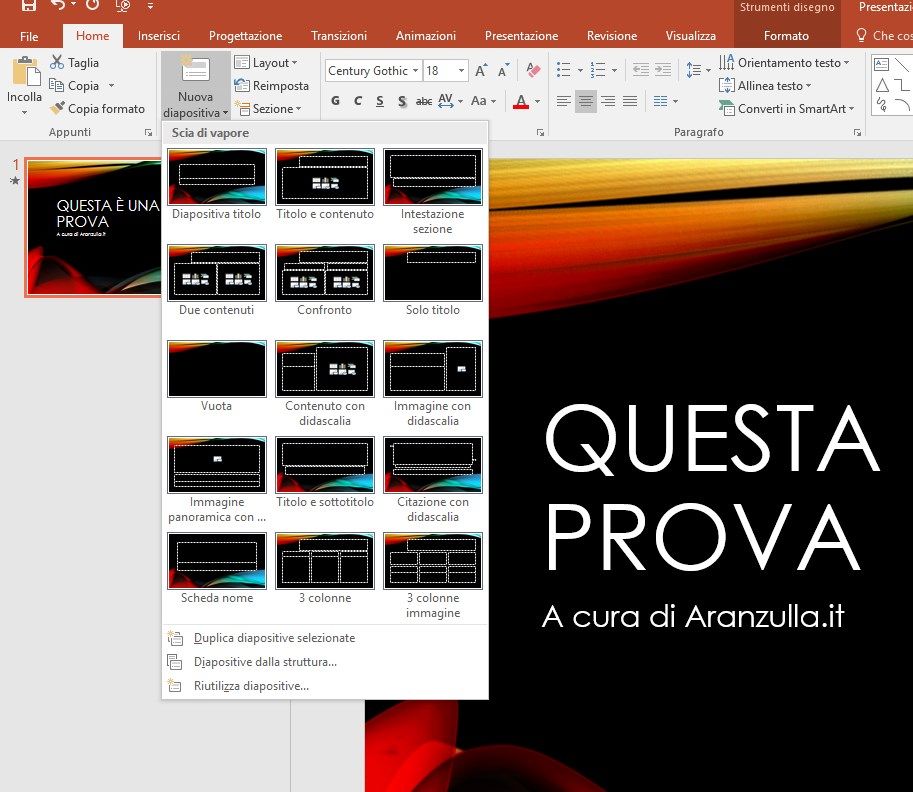Increase font size with Aumenta dimensione icon
913x792 pixels.
tap(481, 67)
